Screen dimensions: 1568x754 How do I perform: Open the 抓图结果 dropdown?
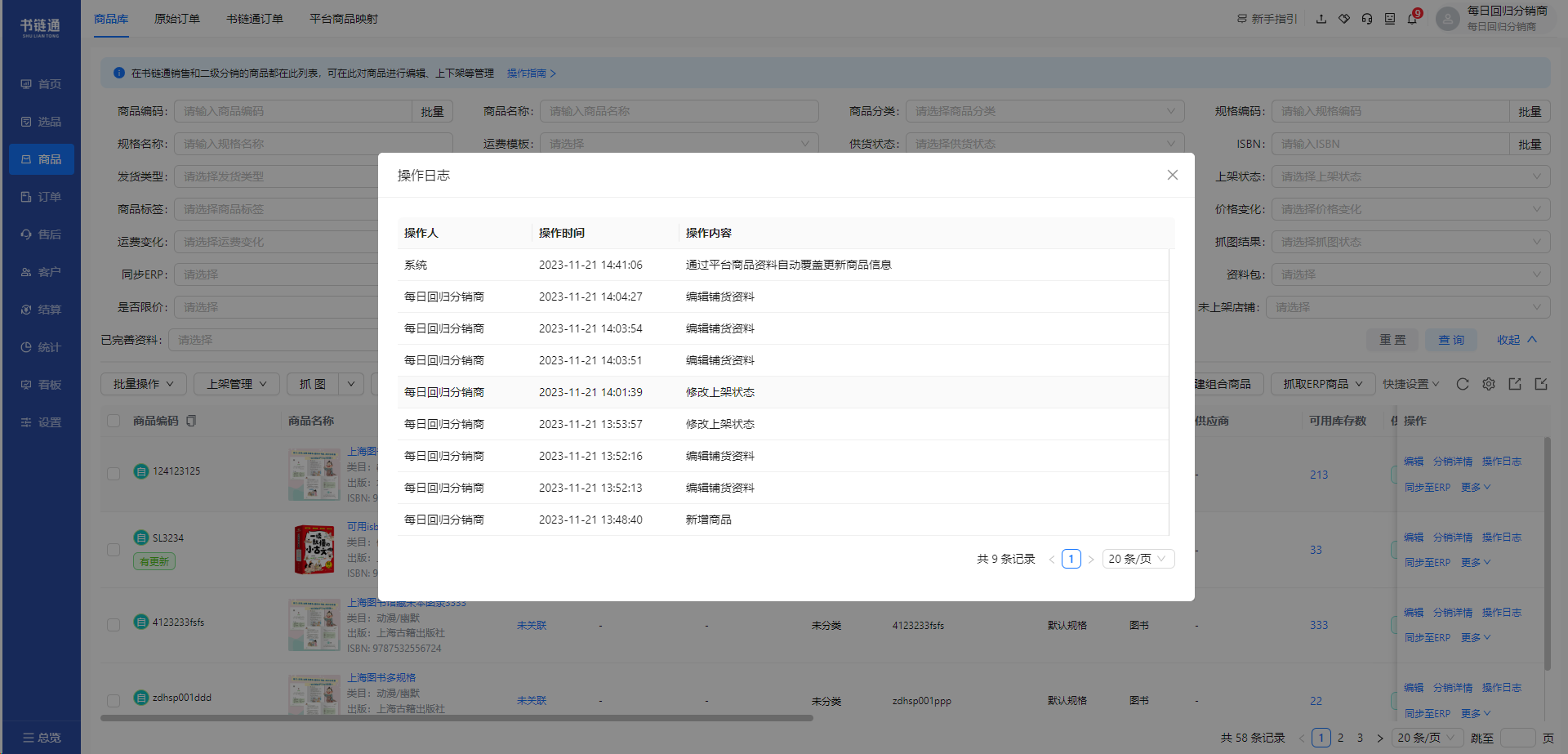click(1410, 242)
